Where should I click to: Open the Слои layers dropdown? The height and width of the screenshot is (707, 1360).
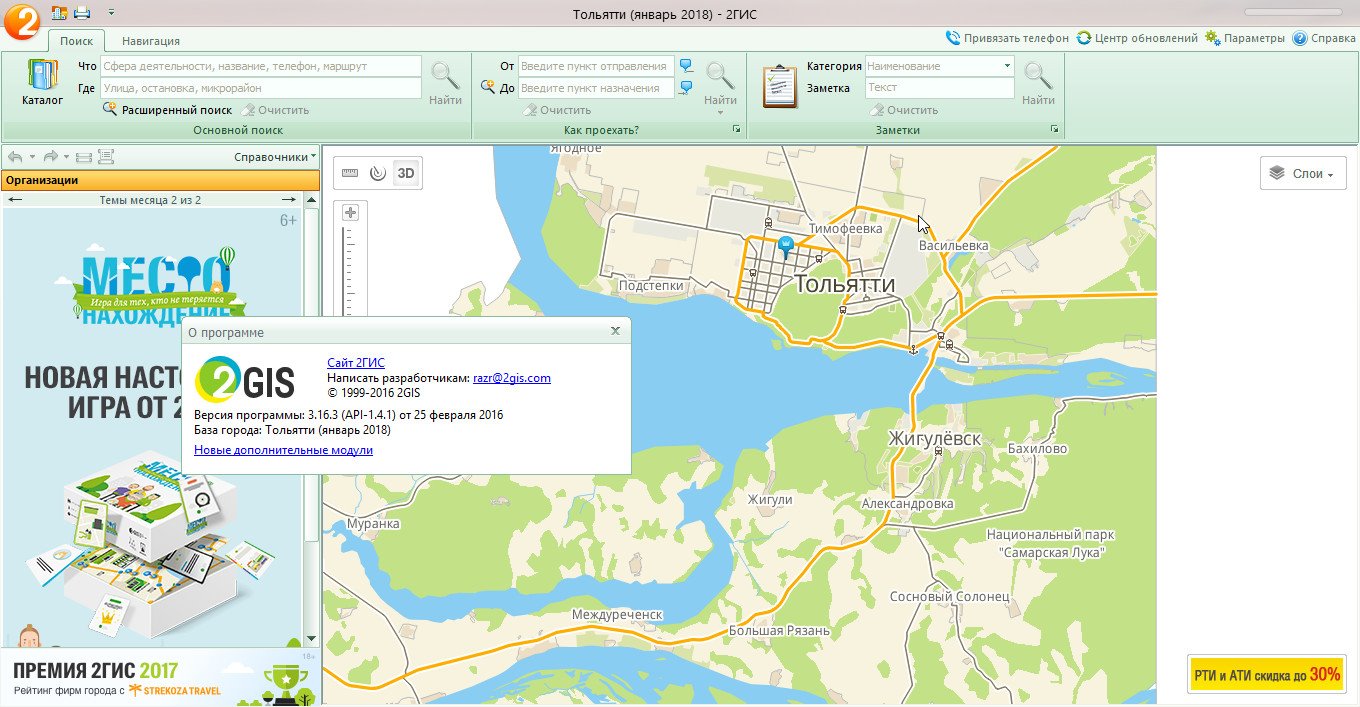point(1302,173)
